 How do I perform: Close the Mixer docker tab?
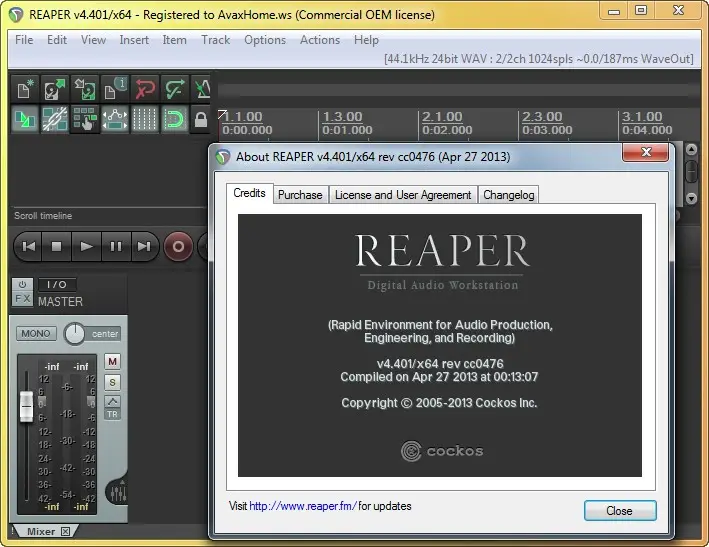(66, 532)
